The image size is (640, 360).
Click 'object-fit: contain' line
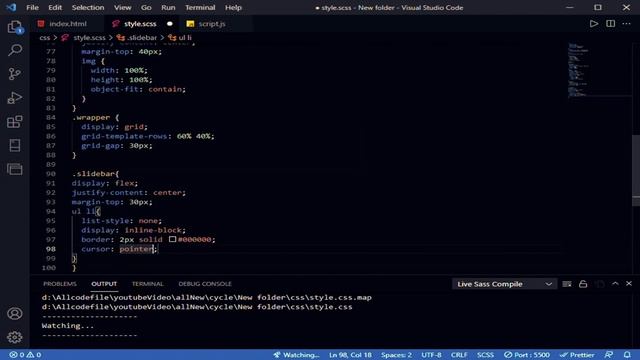138,89
